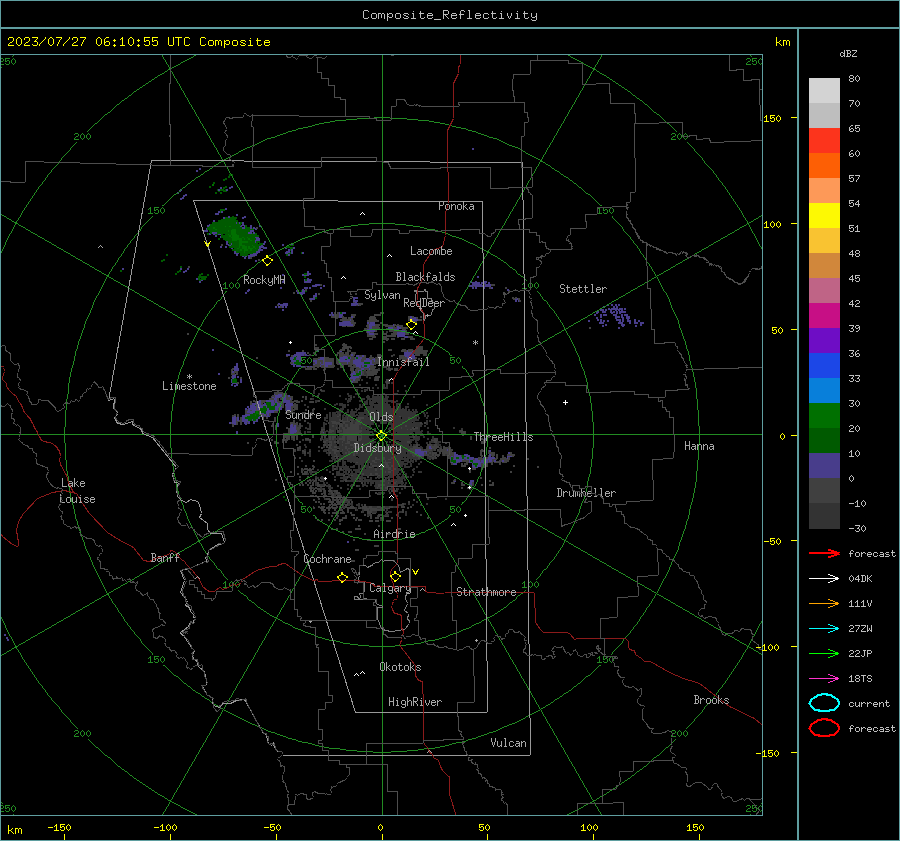Click the Stettler label
This screenshot has width=900, height=841.
click(x=583, y=289)
